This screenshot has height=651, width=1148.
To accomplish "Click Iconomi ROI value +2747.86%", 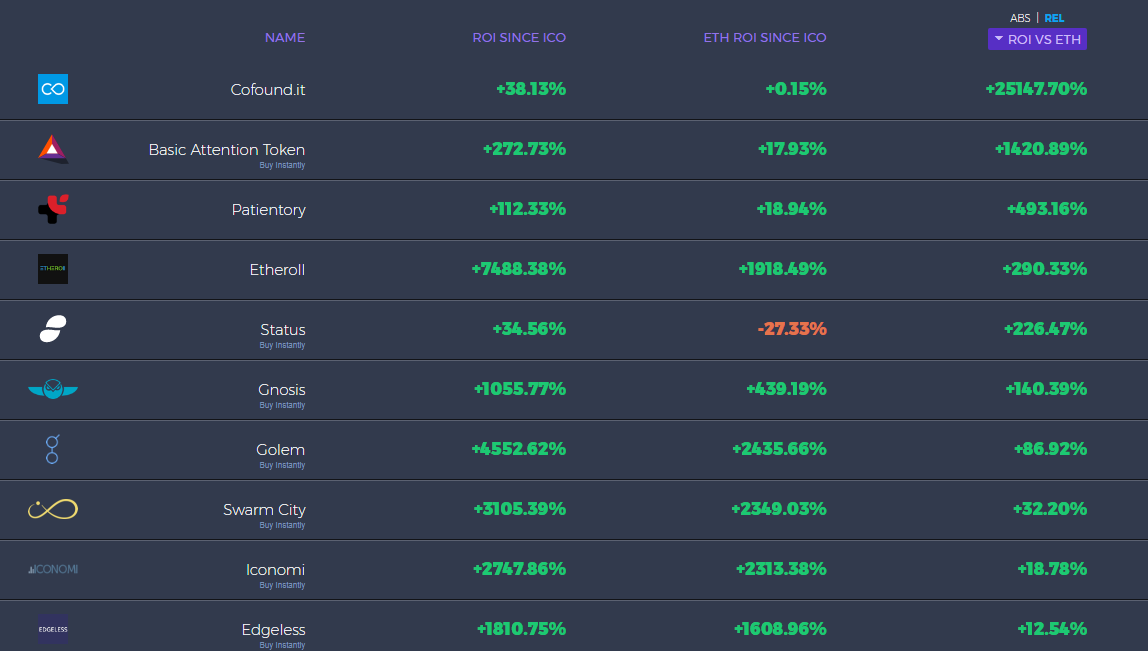I will (x=519, y=569).
